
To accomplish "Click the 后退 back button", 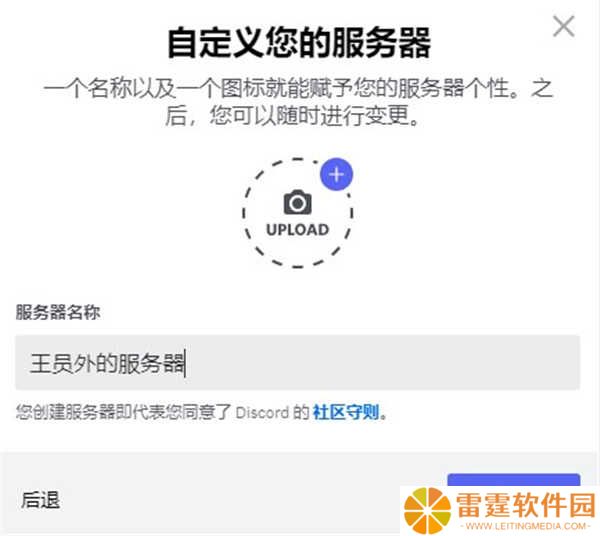I will coord(40,500).
